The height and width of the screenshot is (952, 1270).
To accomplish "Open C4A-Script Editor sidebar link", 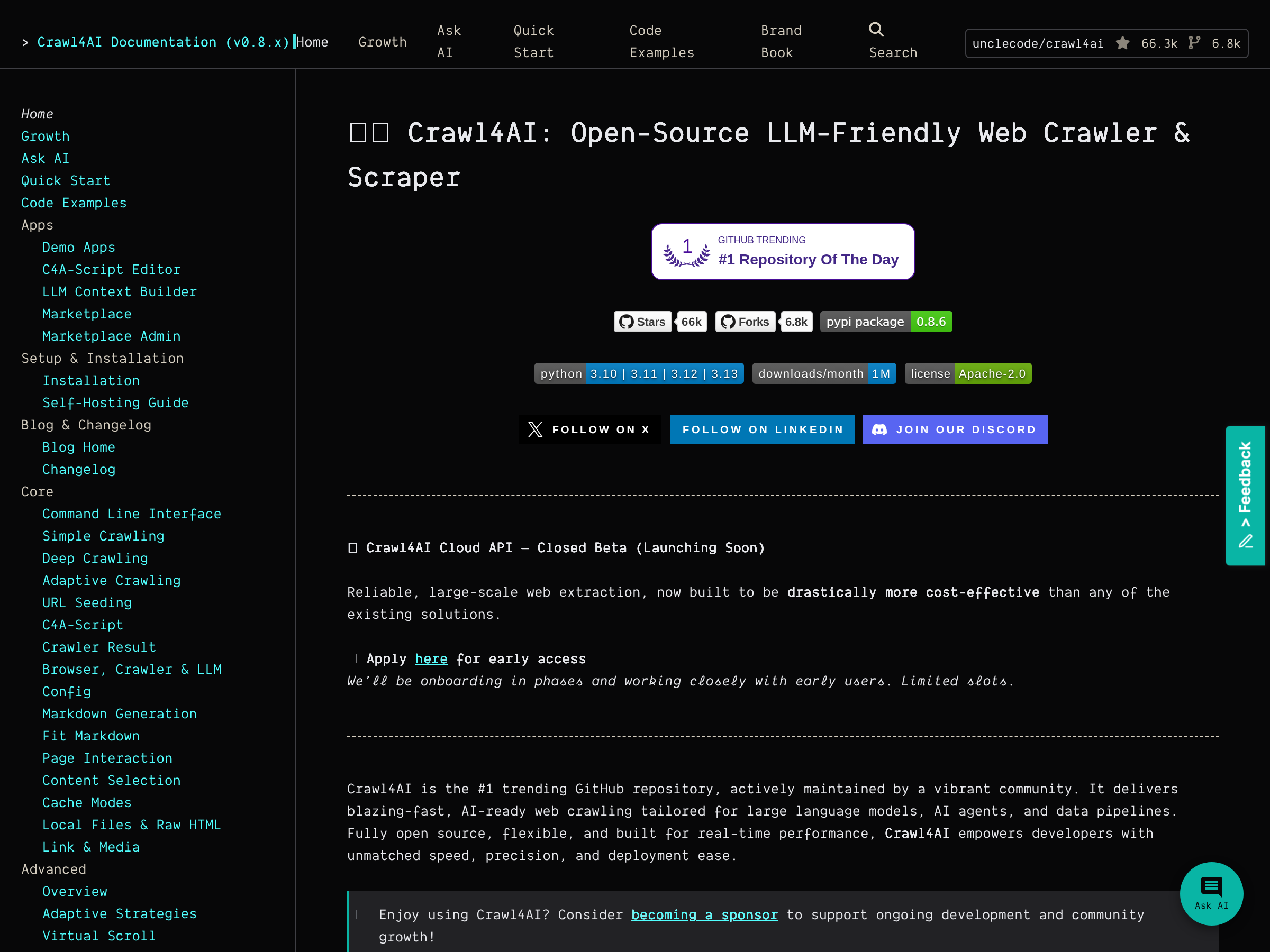I will (x=111, y=270).
